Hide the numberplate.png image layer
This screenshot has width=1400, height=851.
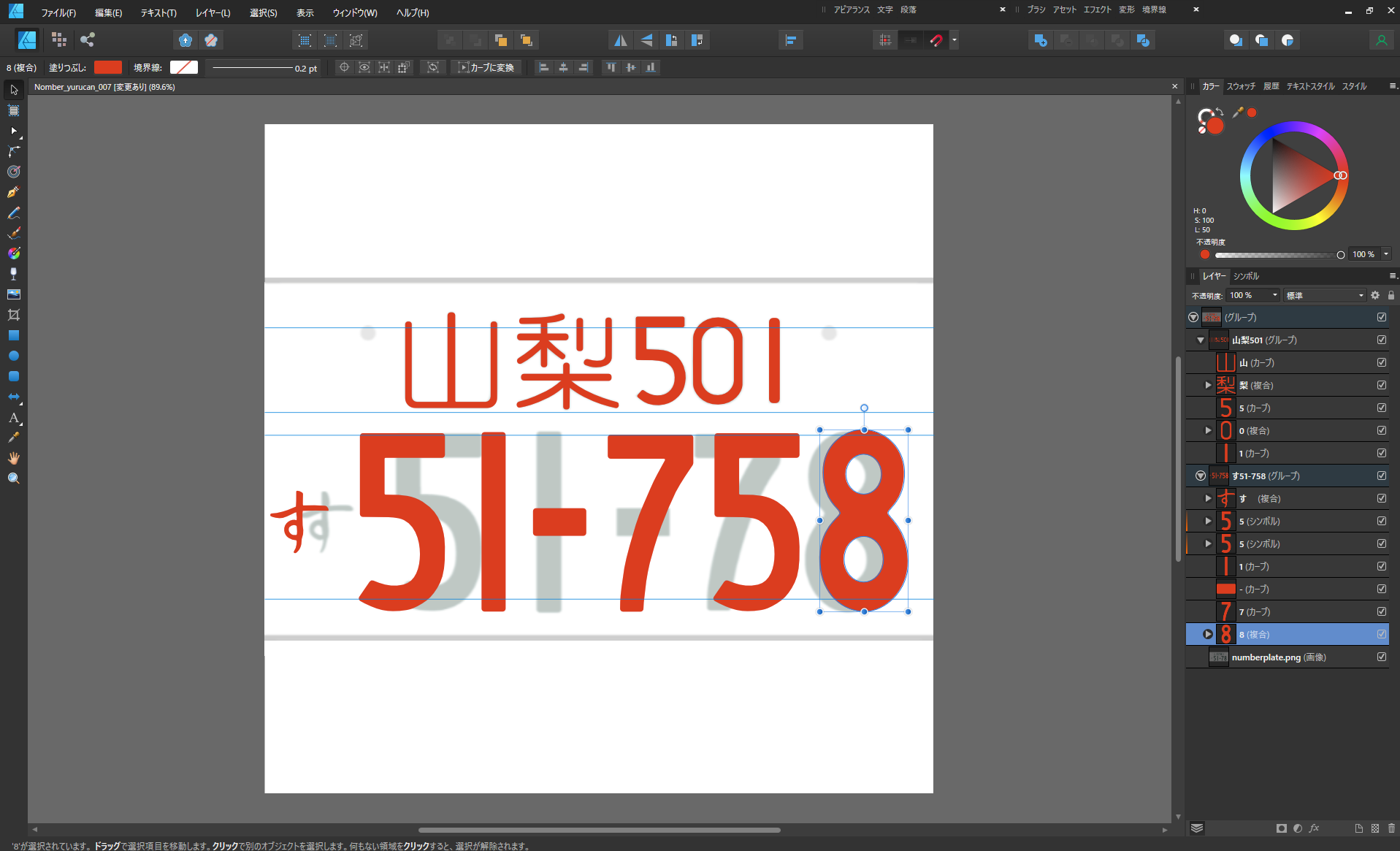[1382, 657]
